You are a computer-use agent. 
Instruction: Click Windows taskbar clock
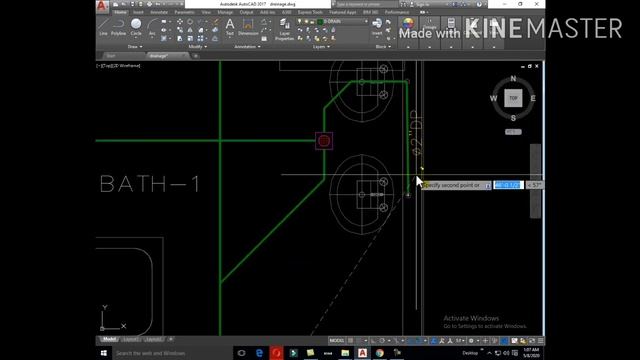coord(531,353)
